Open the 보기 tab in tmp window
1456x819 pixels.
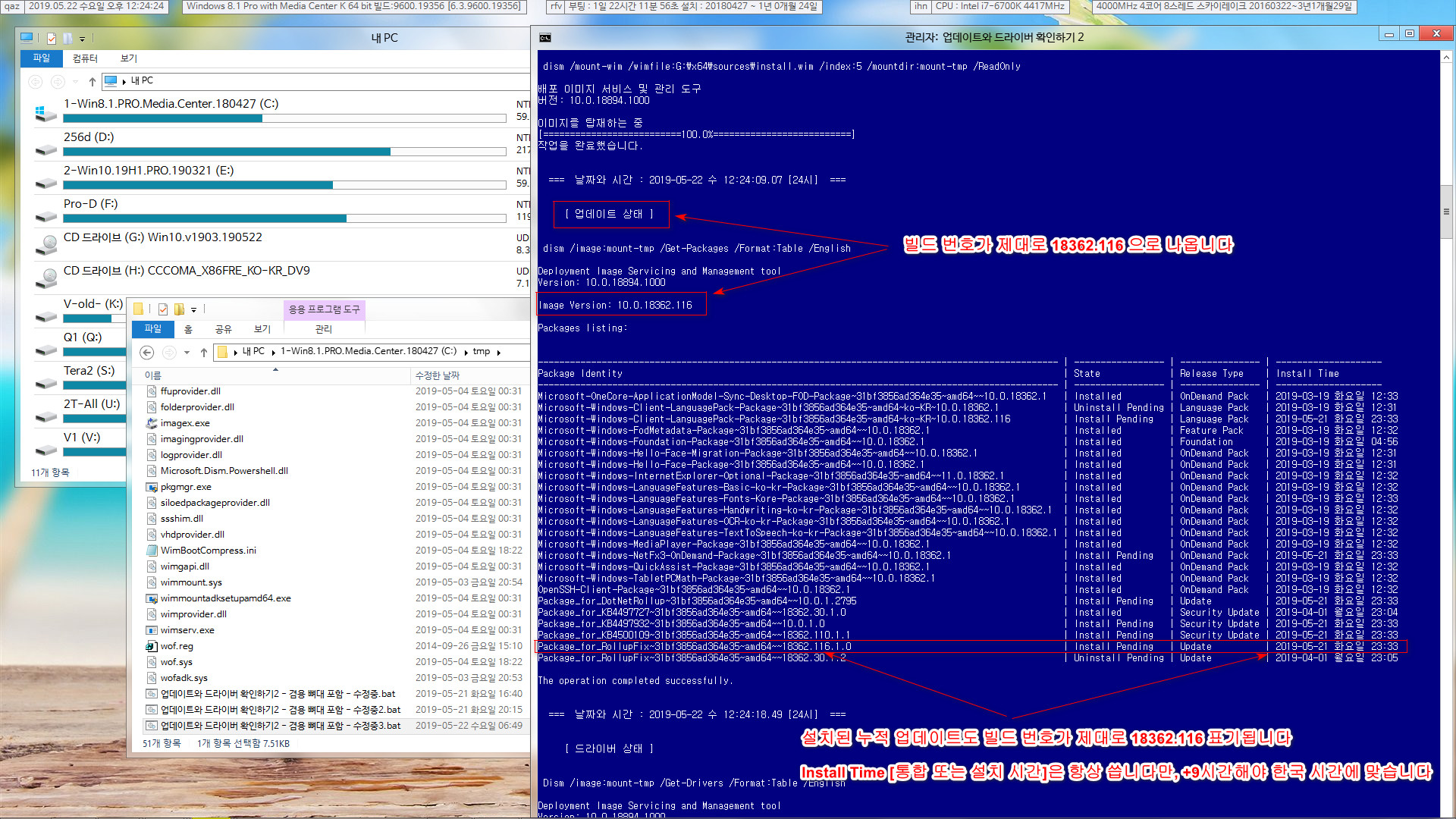(x=262, y=329)
